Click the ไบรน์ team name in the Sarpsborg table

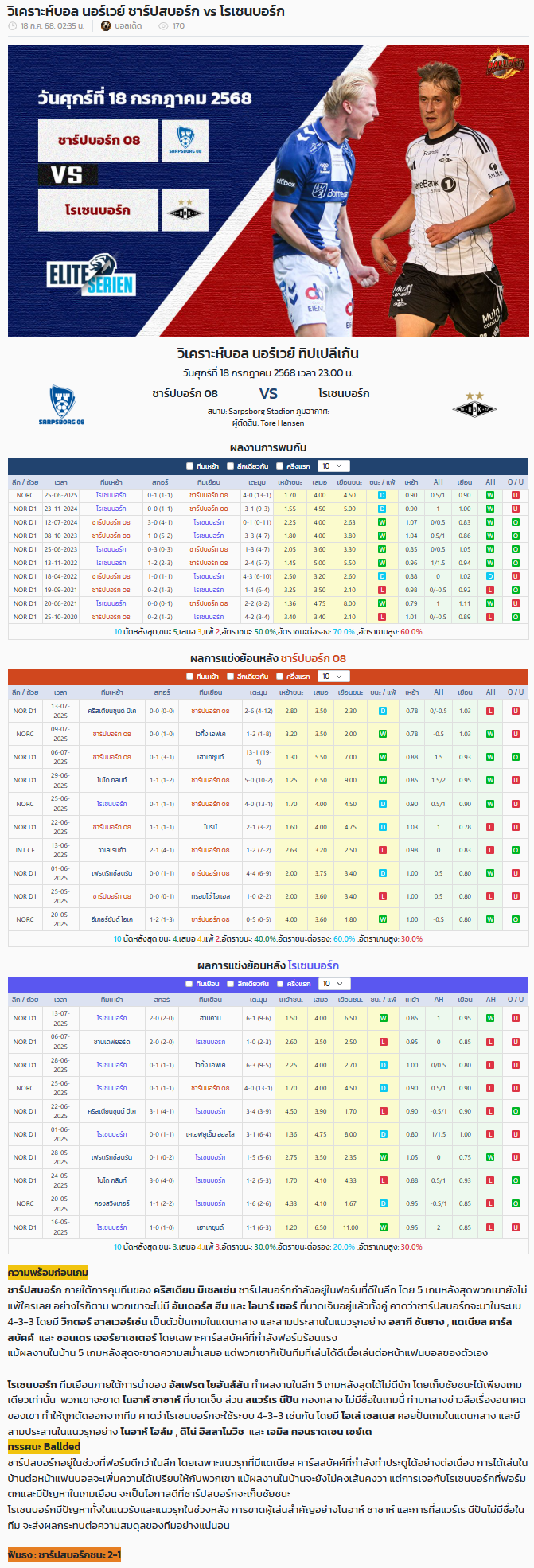click(x=210, y=827)
